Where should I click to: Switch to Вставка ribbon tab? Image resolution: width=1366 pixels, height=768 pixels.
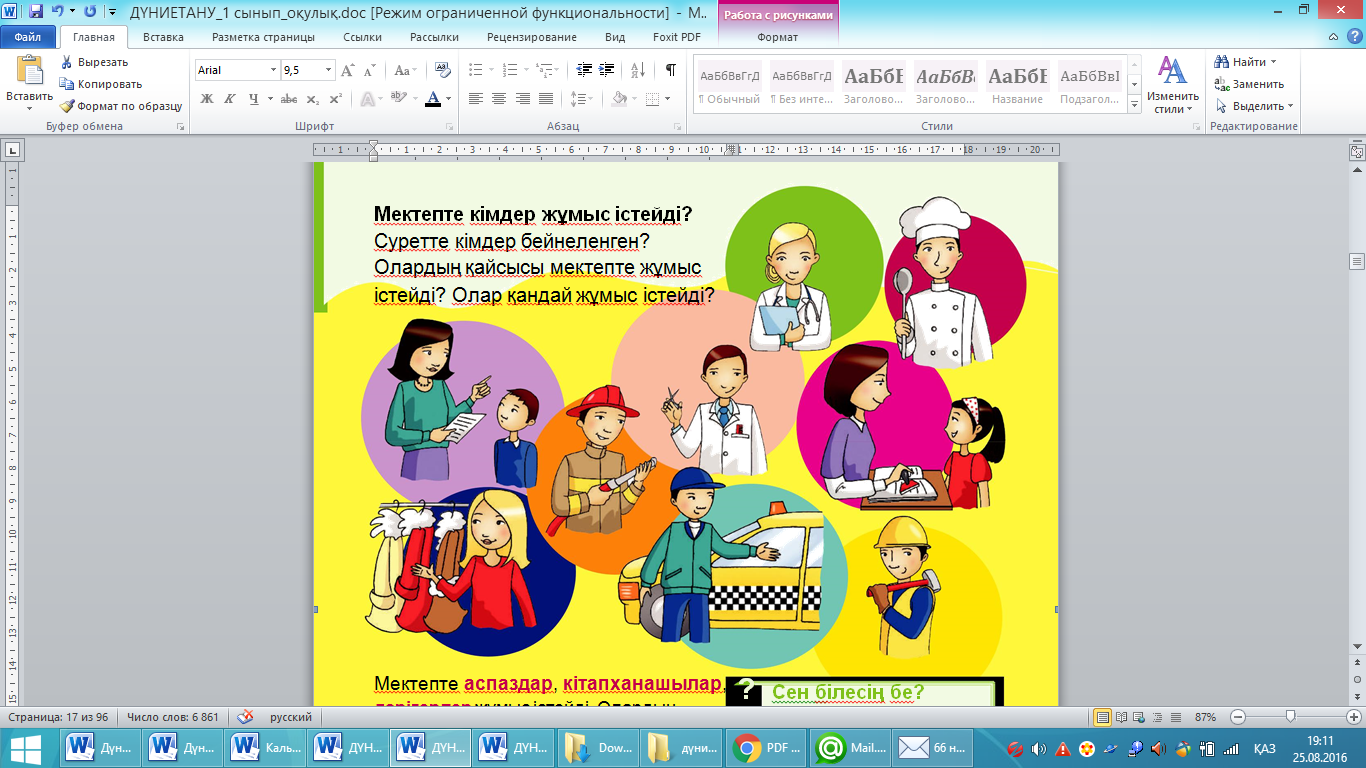tap(163, 37)
